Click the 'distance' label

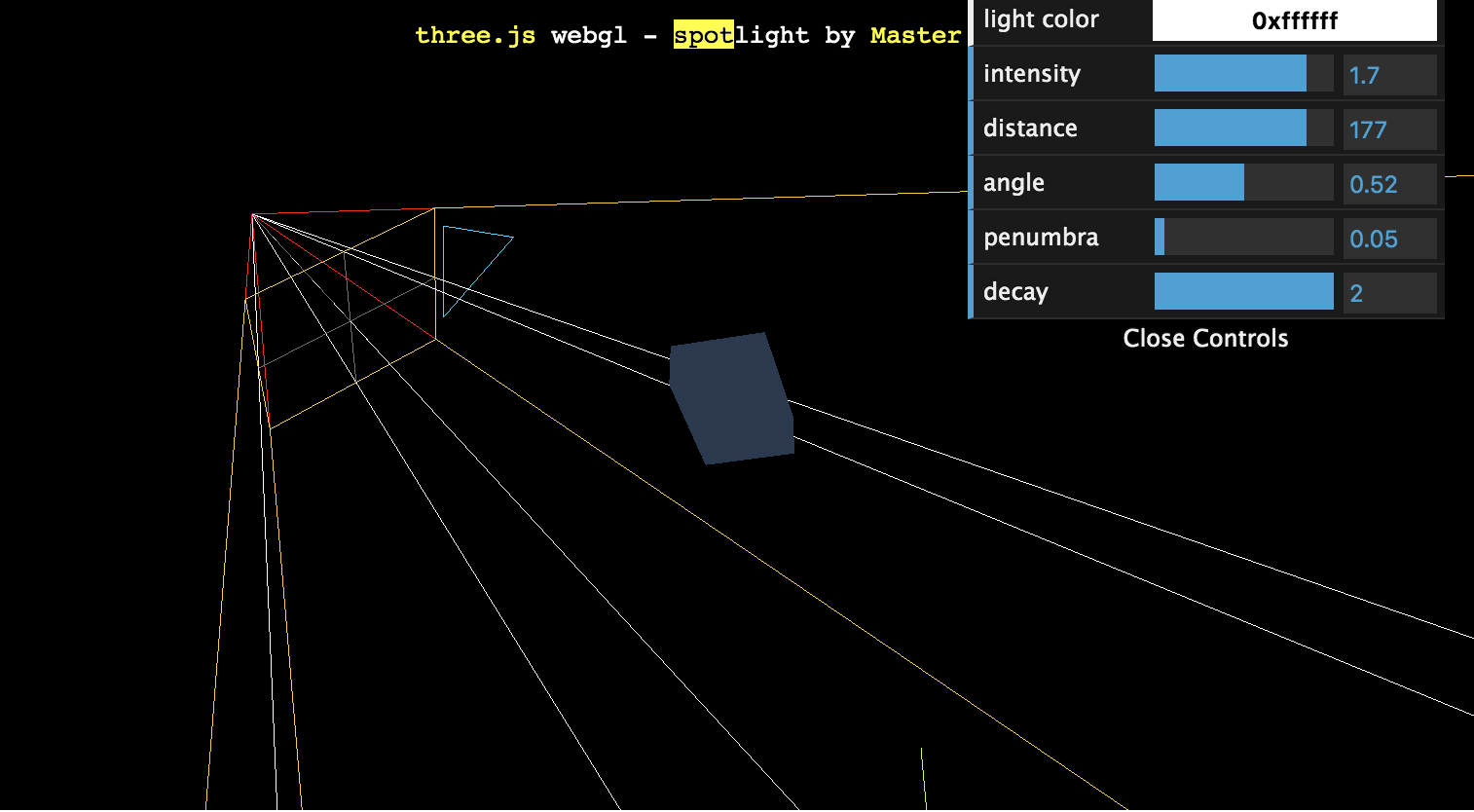point(1030,129)
